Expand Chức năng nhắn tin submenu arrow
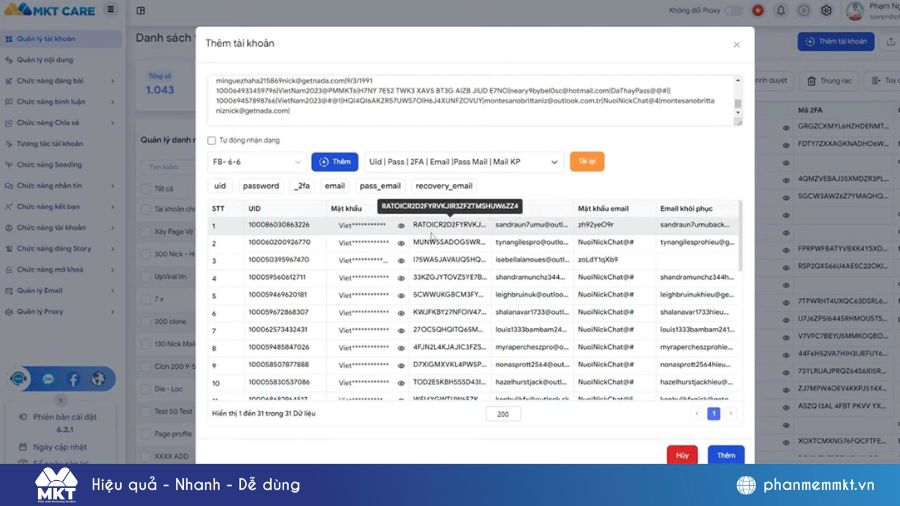The width and height of the screenshot is (900, 506). click(112, 186)
